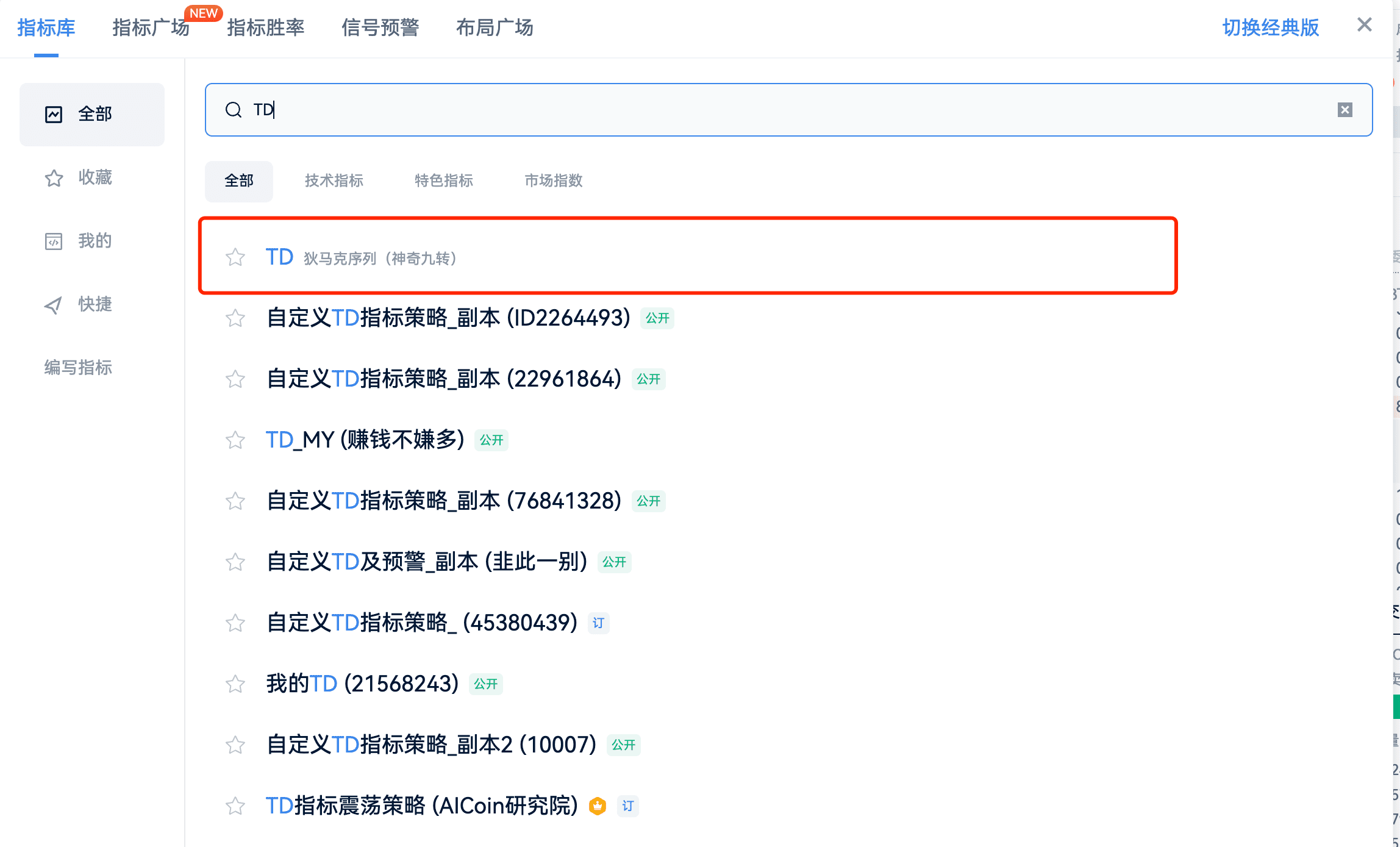Viewport: 1400px width, 847px height.
Task: Click the star icon beside 收藏
Action: point(54,177)
